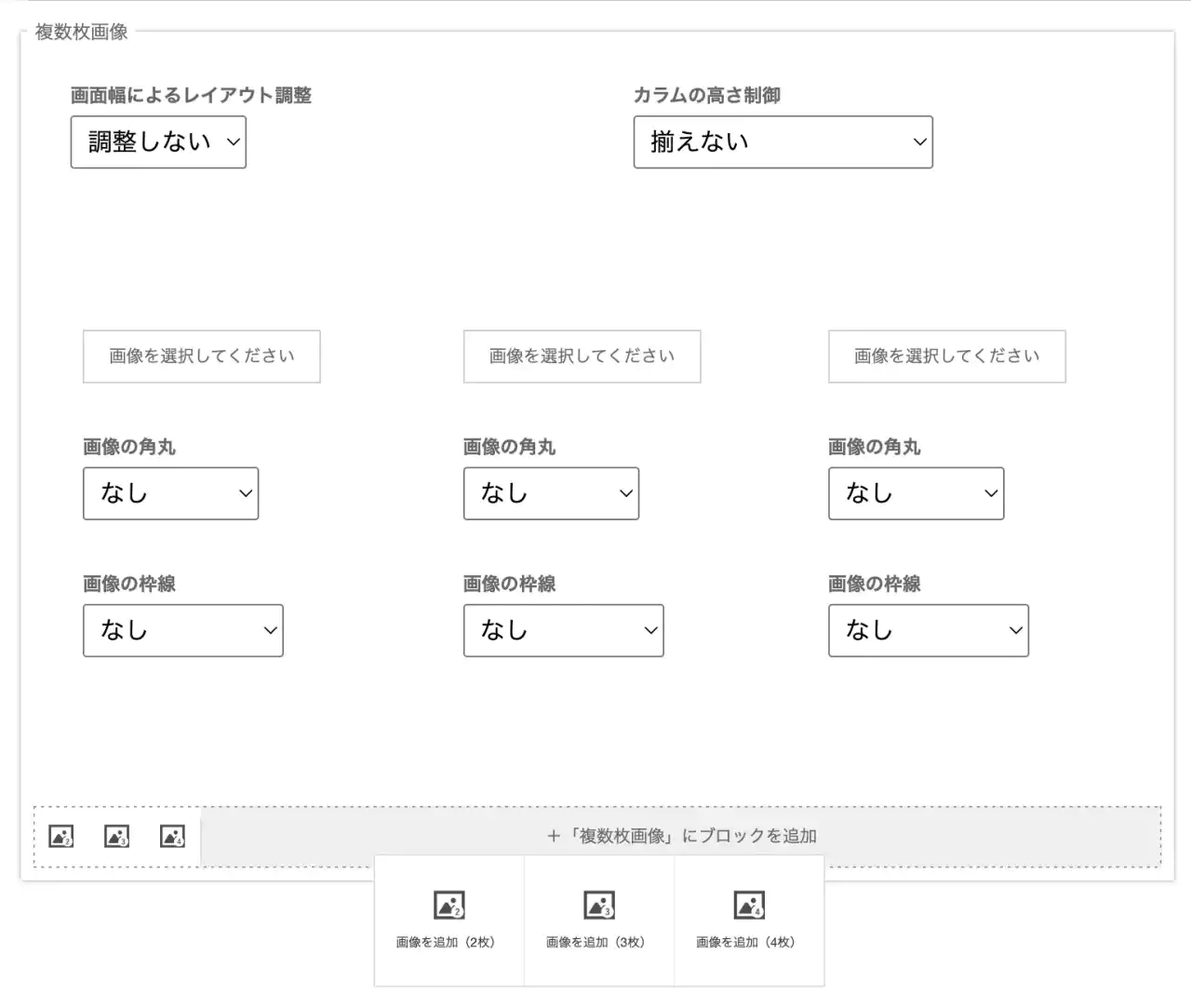Open the 画面幅によるレイアウト調整 dropdown
The image size is (1191, 1008).
tap(158, 142)
